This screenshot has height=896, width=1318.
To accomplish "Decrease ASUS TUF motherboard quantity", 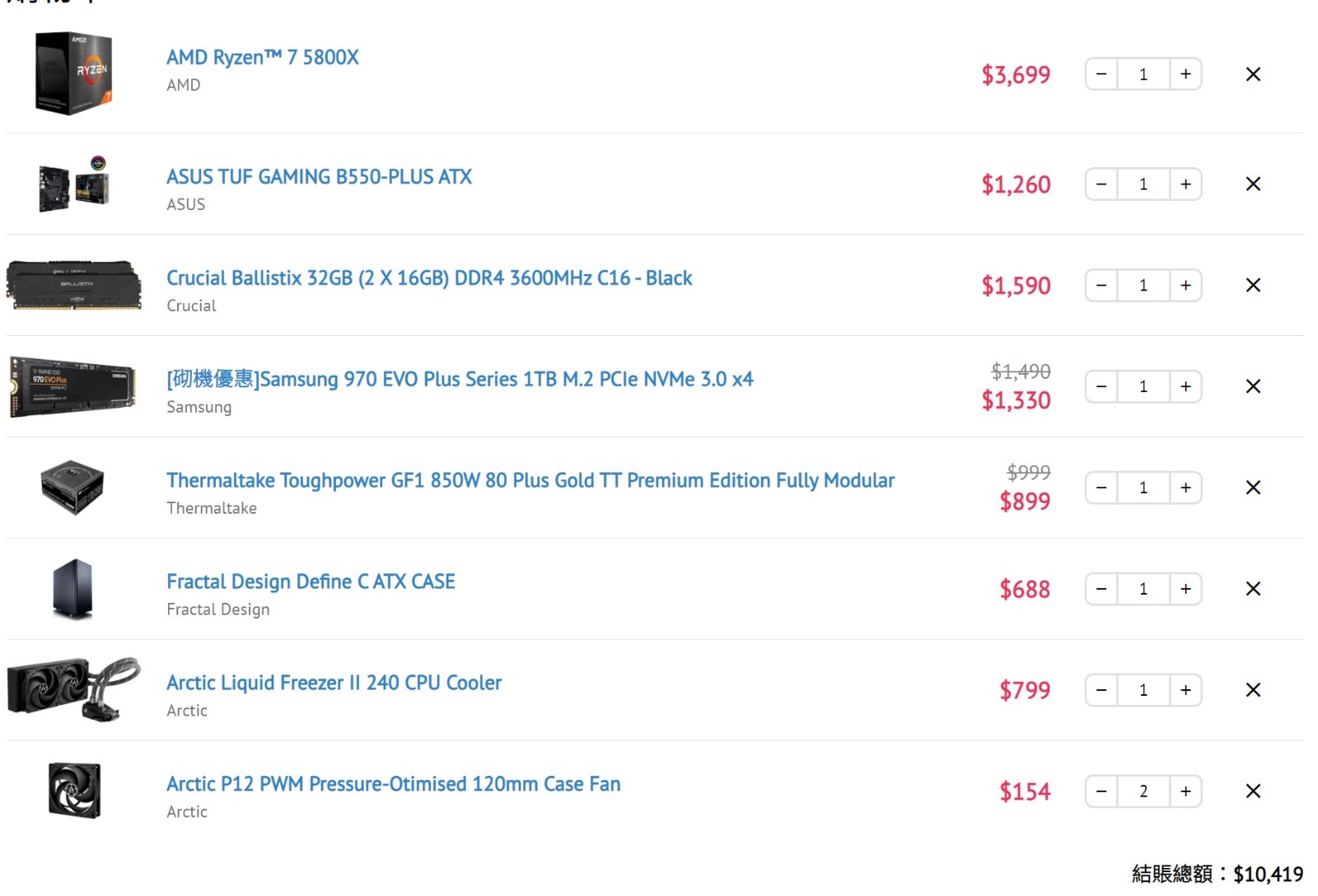I will (1101, 184).
